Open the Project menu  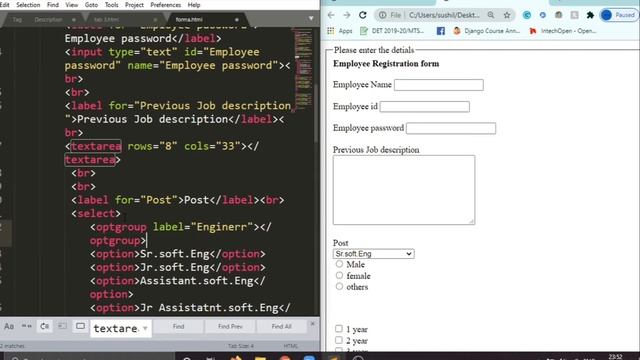point(134,5)
